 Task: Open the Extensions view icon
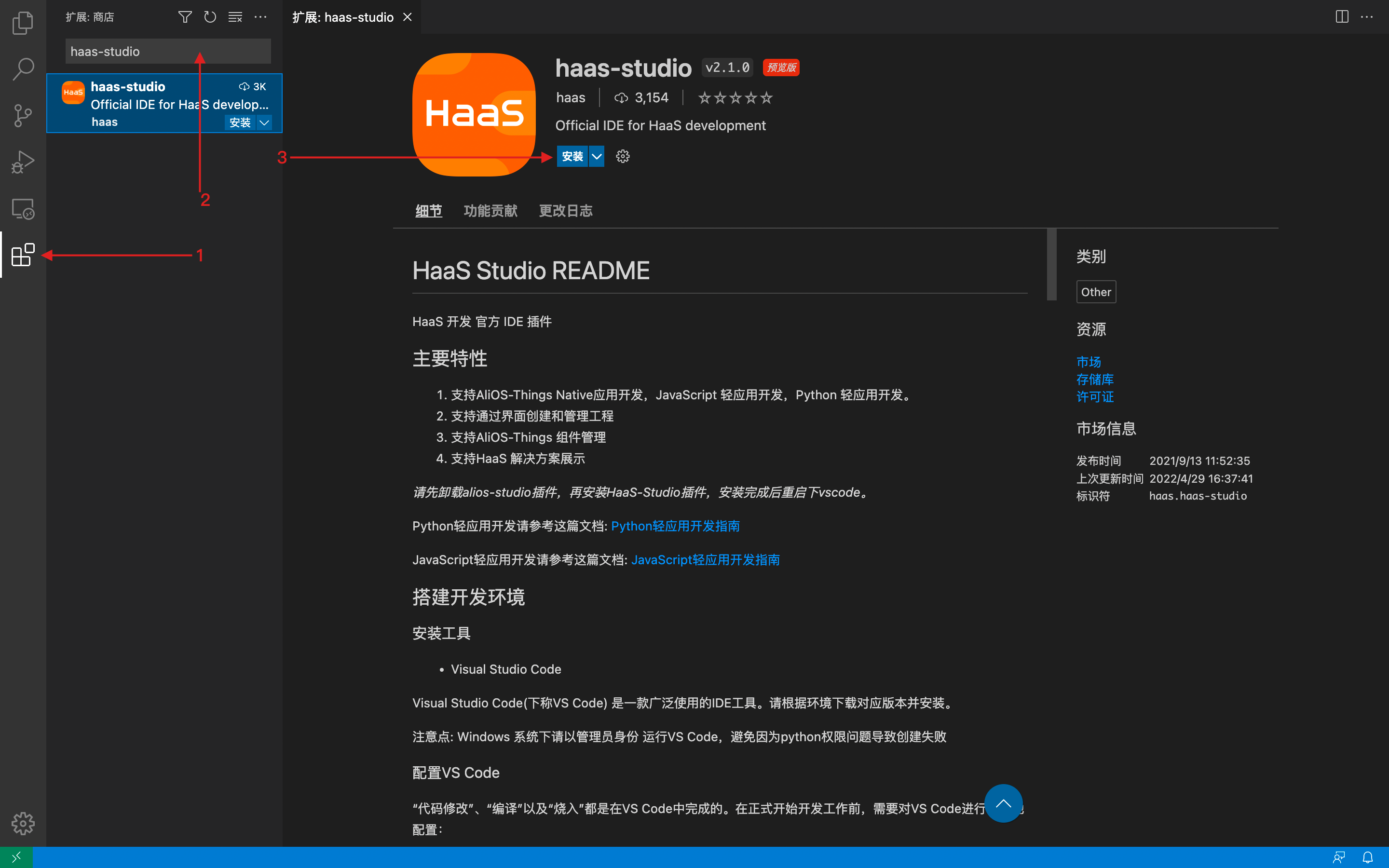point(23,255)
